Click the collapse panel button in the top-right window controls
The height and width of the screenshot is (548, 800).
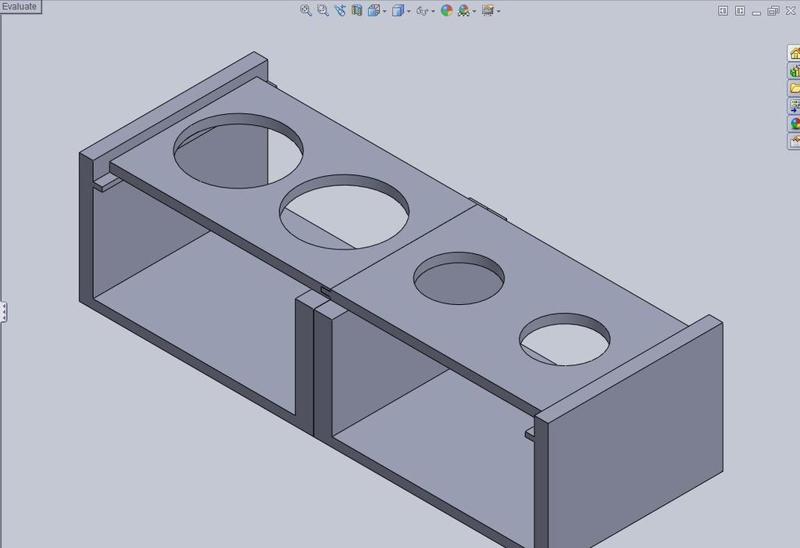click(x=723, y=11)
